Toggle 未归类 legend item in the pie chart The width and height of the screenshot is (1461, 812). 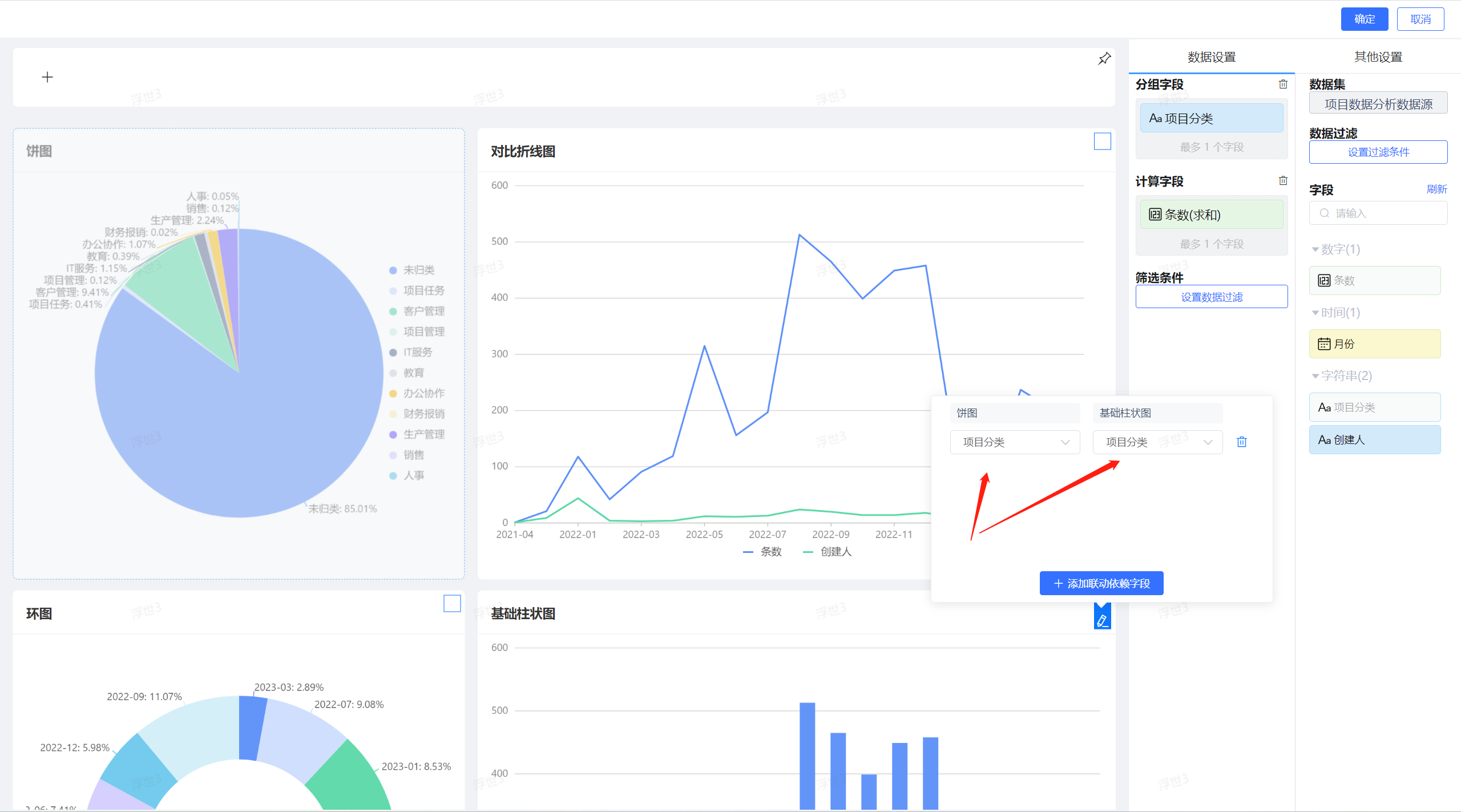[x=411, y=270]
